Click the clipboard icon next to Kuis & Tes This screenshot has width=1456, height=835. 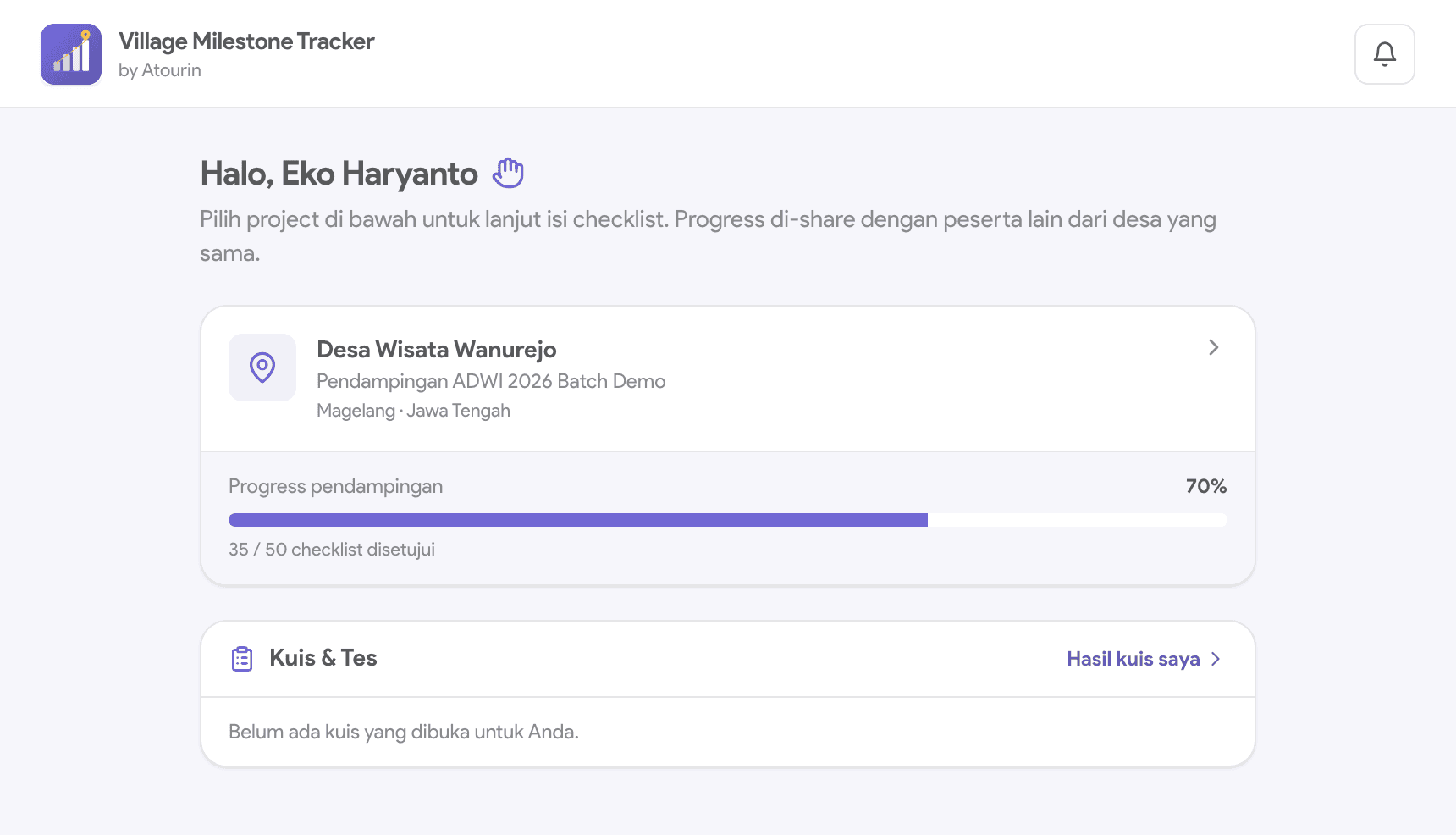tap(242, 659)
